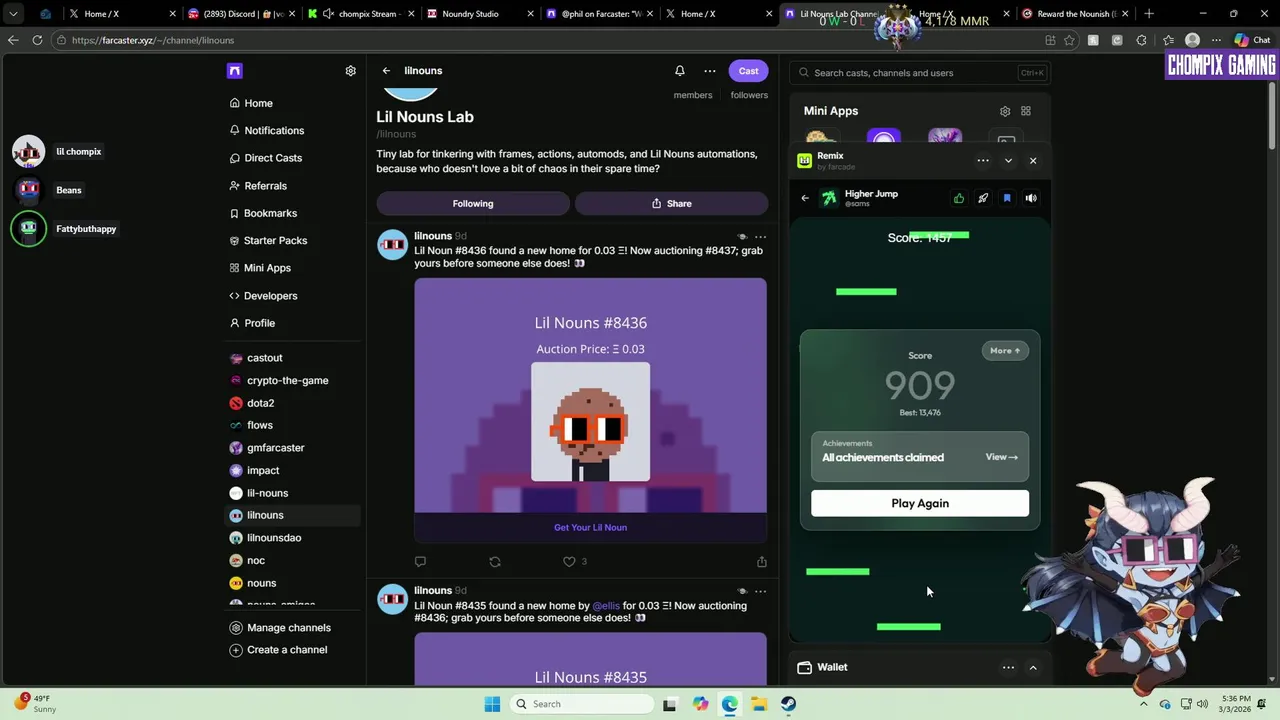Image resolution: width=1280 pixels, height=720 pixels.
Task: Share Lil Noun #8436 cast via icon
Action: [x=762, y=562]
